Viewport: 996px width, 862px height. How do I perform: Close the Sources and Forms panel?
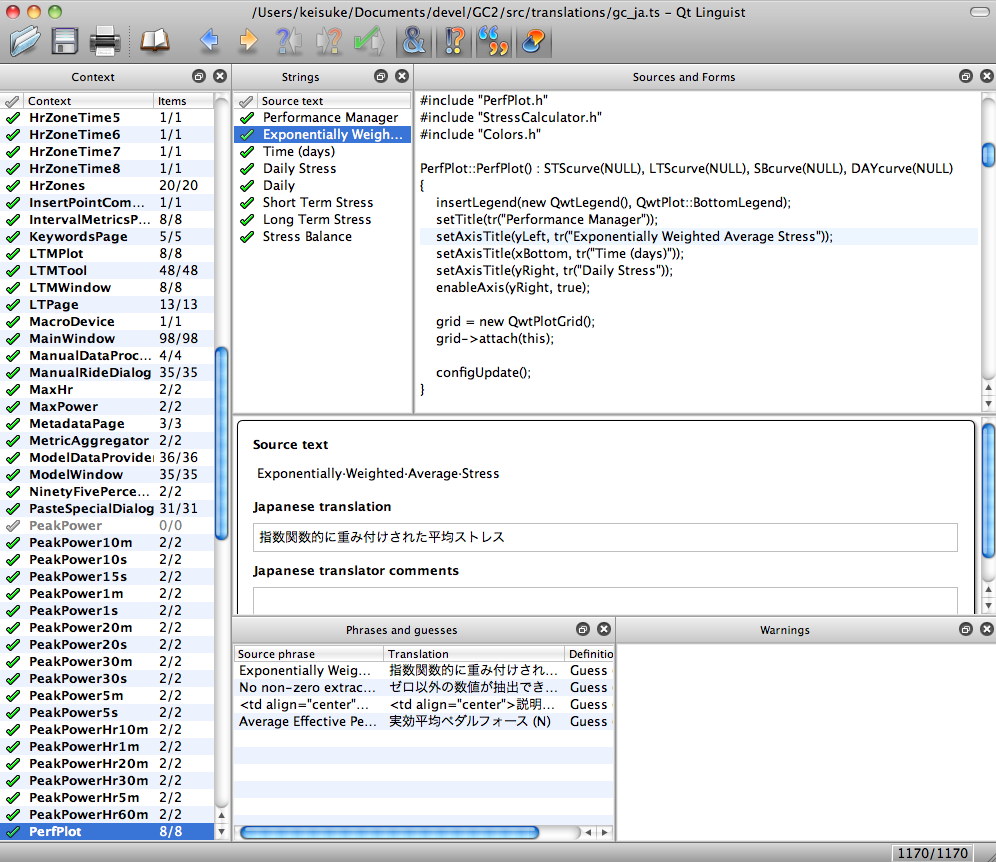986,76
